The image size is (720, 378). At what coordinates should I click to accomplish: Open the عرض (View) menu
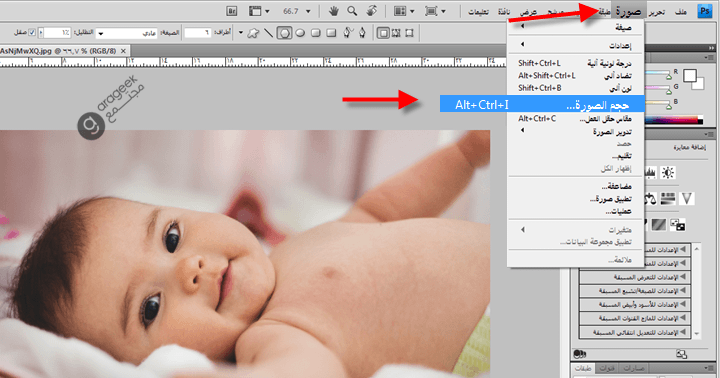click(528, 12)
